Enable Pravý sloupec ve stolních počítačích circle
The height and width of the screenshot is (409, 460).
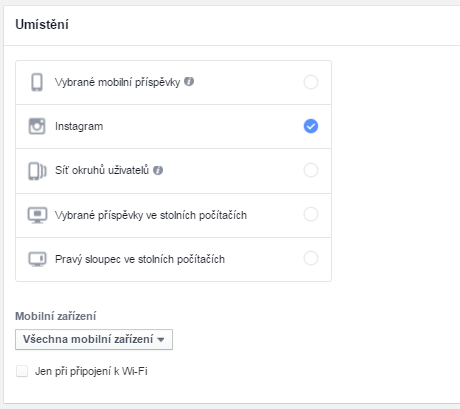click(x=311, y=258)
